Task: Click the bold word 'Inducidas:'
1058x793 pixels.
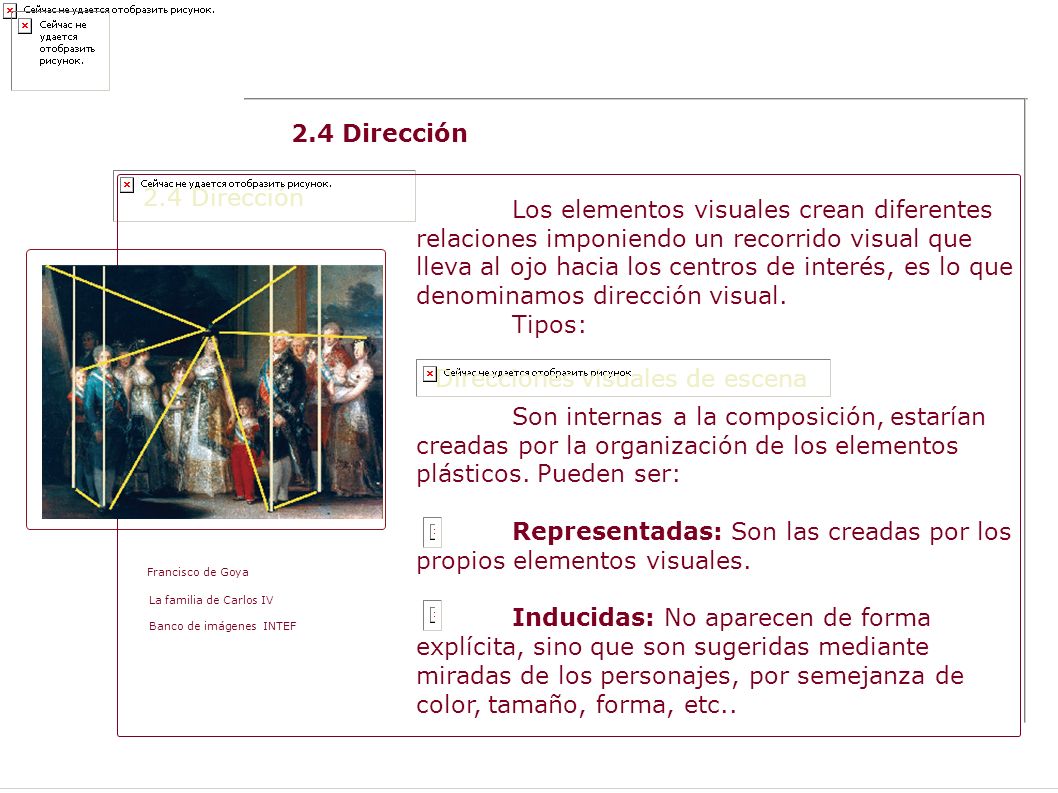Action: (583, 618)
